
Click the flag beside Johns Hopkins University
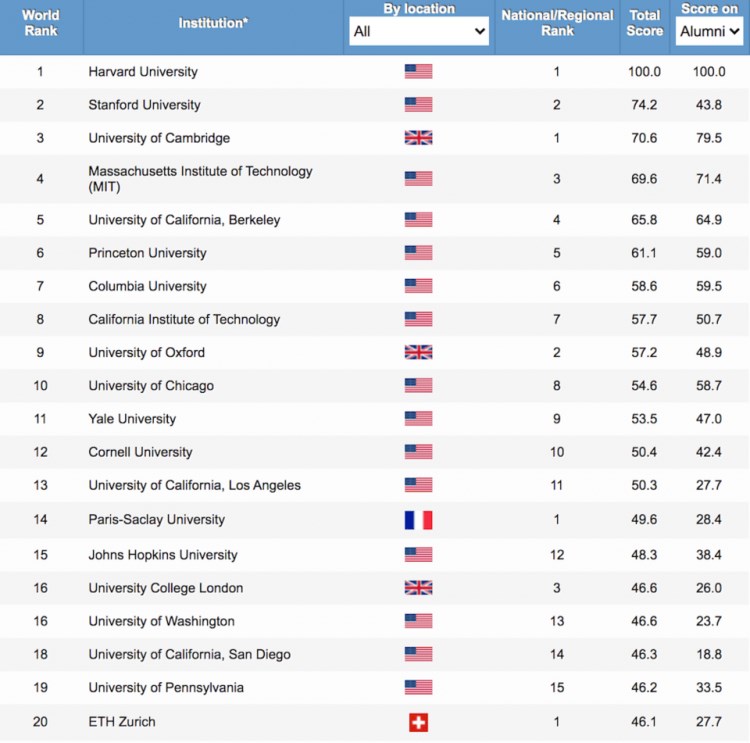pyautogui.click(x=419, y=554)
